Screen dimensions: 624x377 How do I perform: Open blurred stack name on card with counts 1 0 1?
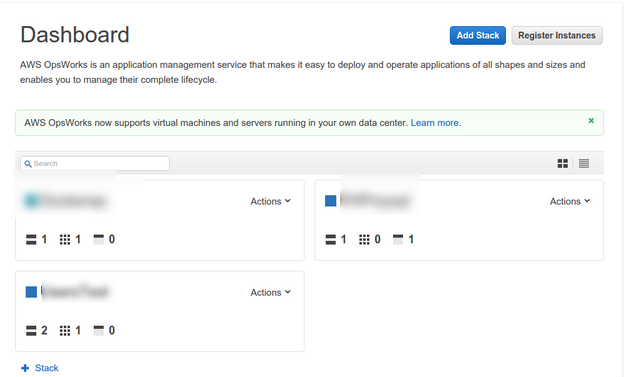click(374, 201)
